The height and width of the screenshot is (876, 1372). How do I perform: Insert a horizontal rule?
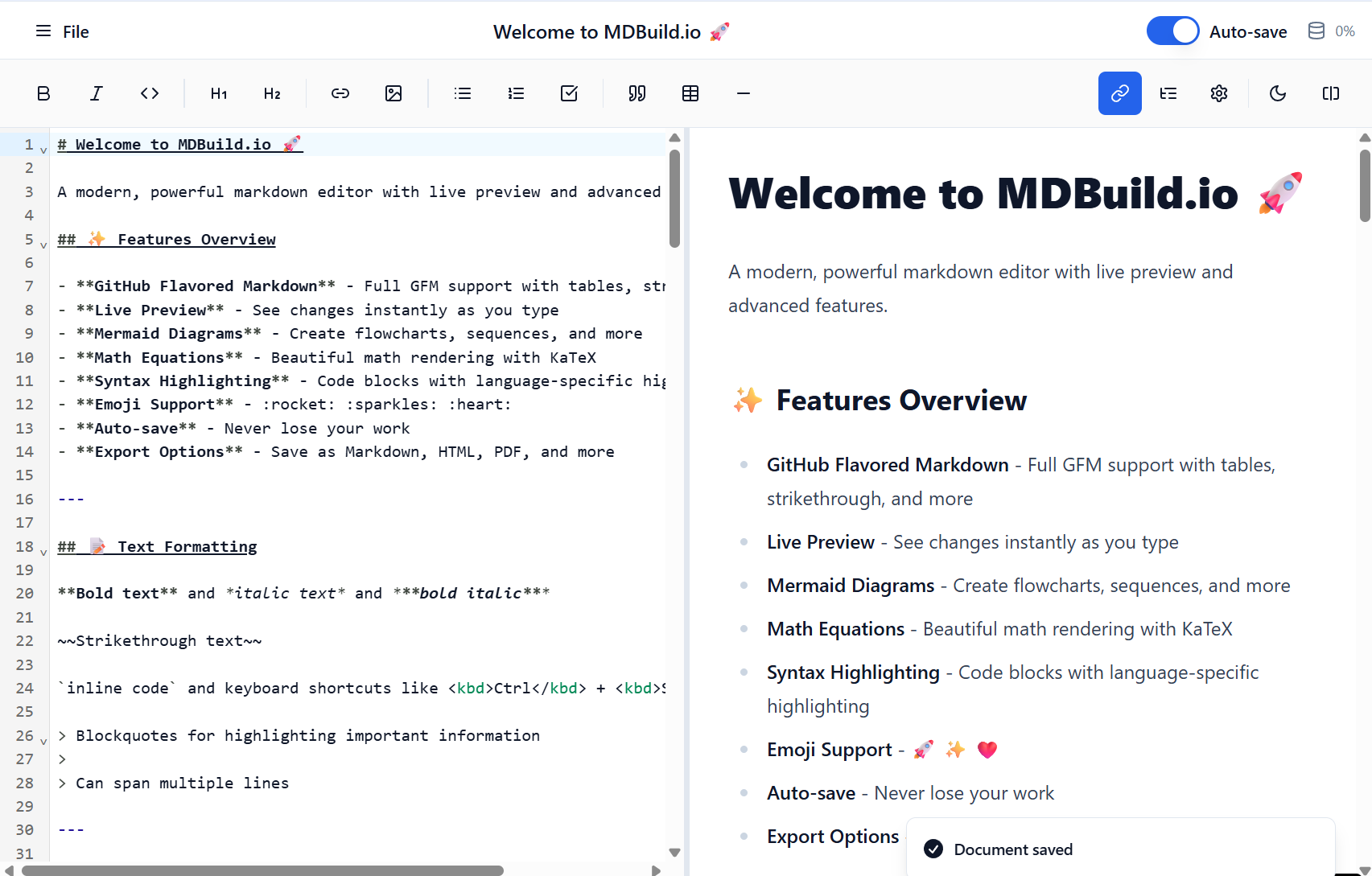[743, 93]
